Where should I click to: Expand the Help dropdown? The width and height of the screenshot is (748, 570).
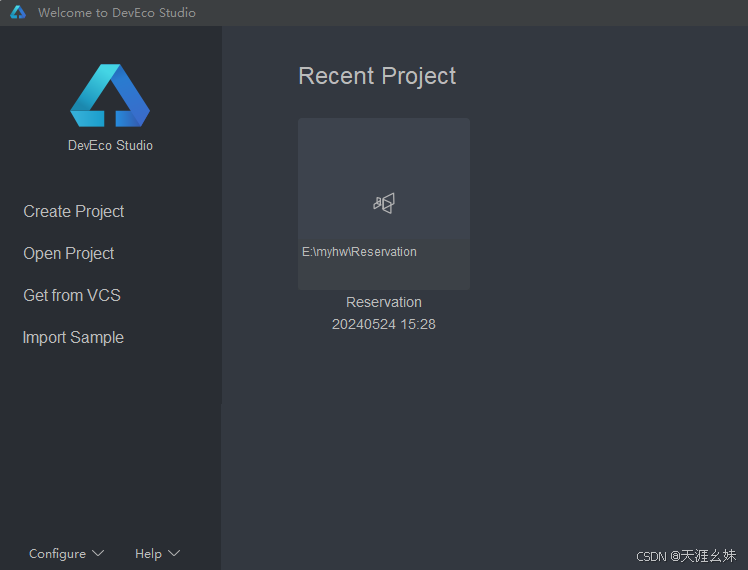157,553
